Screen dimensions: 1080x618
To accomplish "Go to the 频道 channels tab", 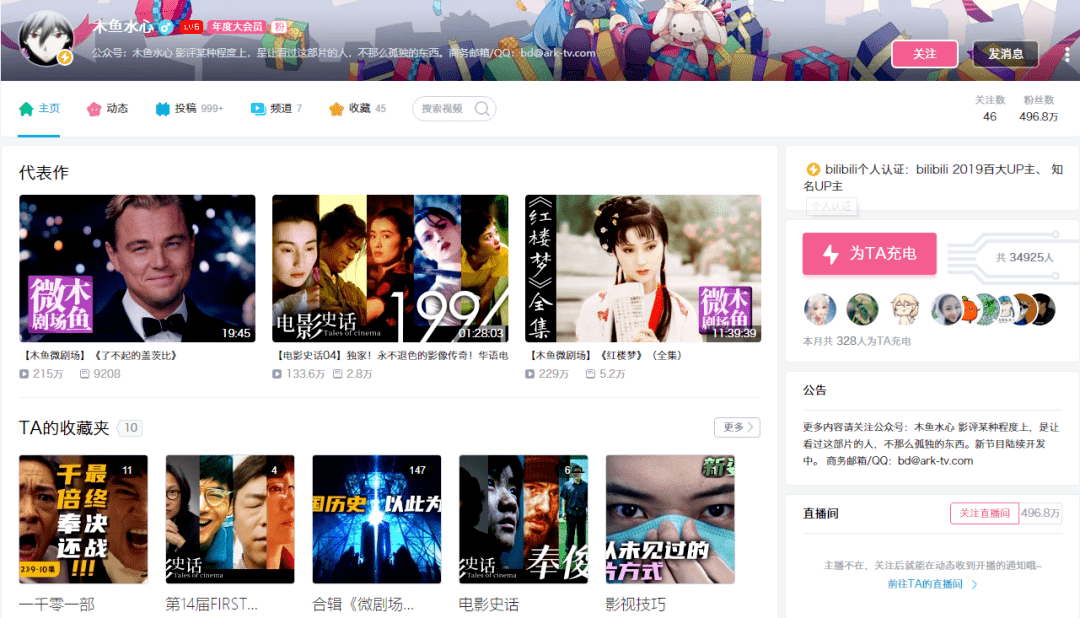I will [276, 109].
